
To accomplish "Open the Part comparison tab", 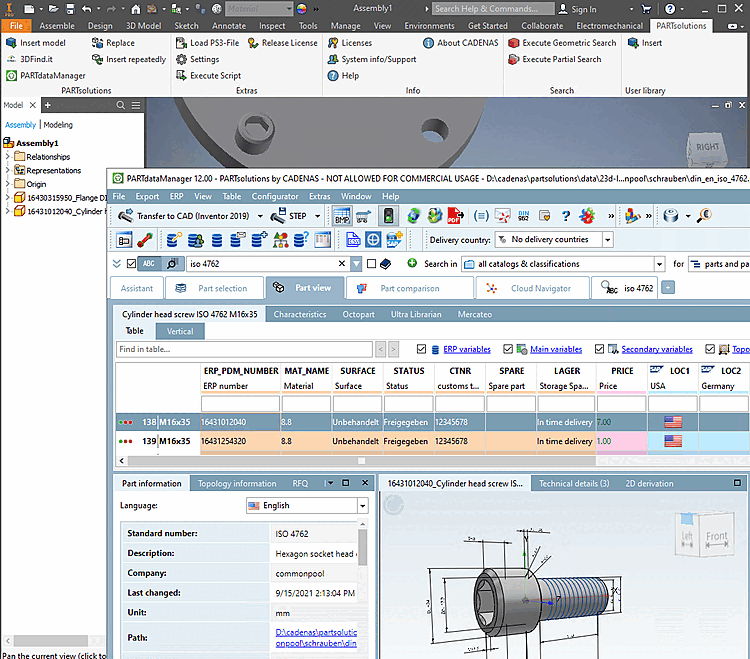I will pyautogui.click(x=410, y=289).
